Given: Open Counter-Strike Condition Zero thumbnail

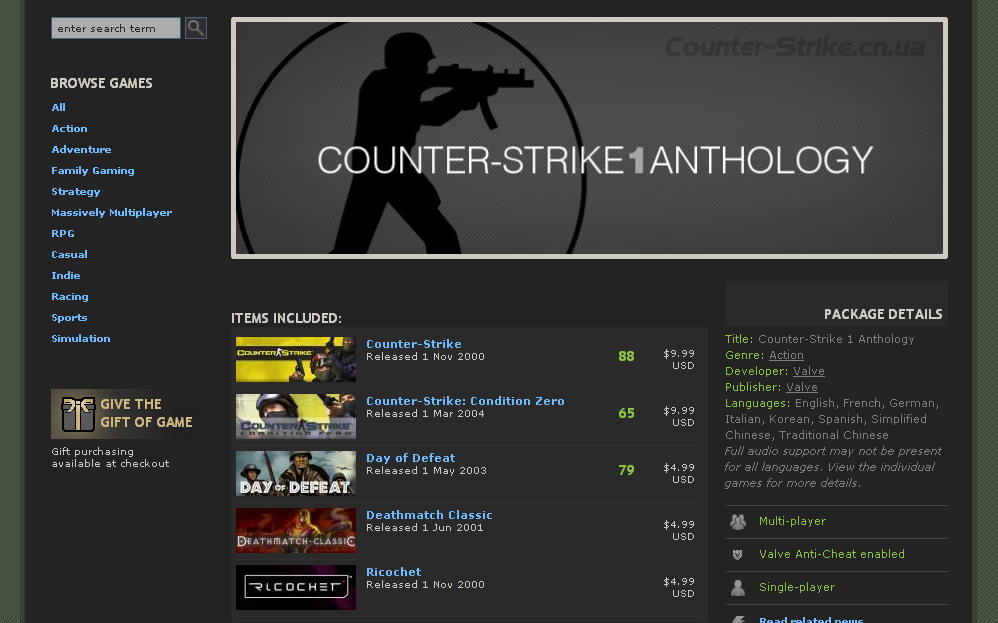Looking at the screenshot, I should click(296, 416).
